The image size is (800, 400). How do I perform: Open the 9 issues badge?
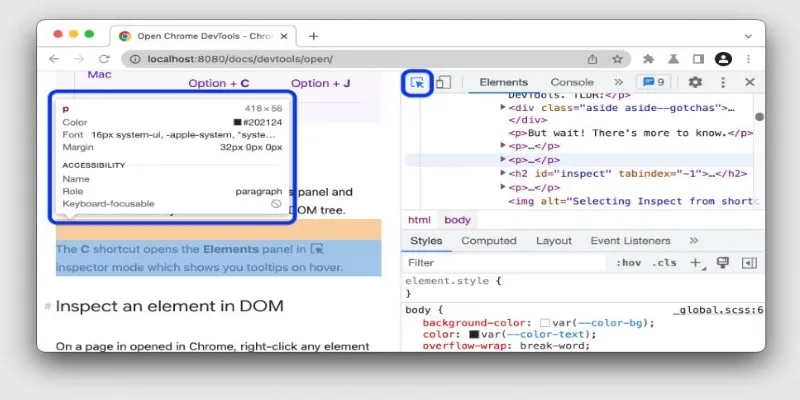pos(654,82)
